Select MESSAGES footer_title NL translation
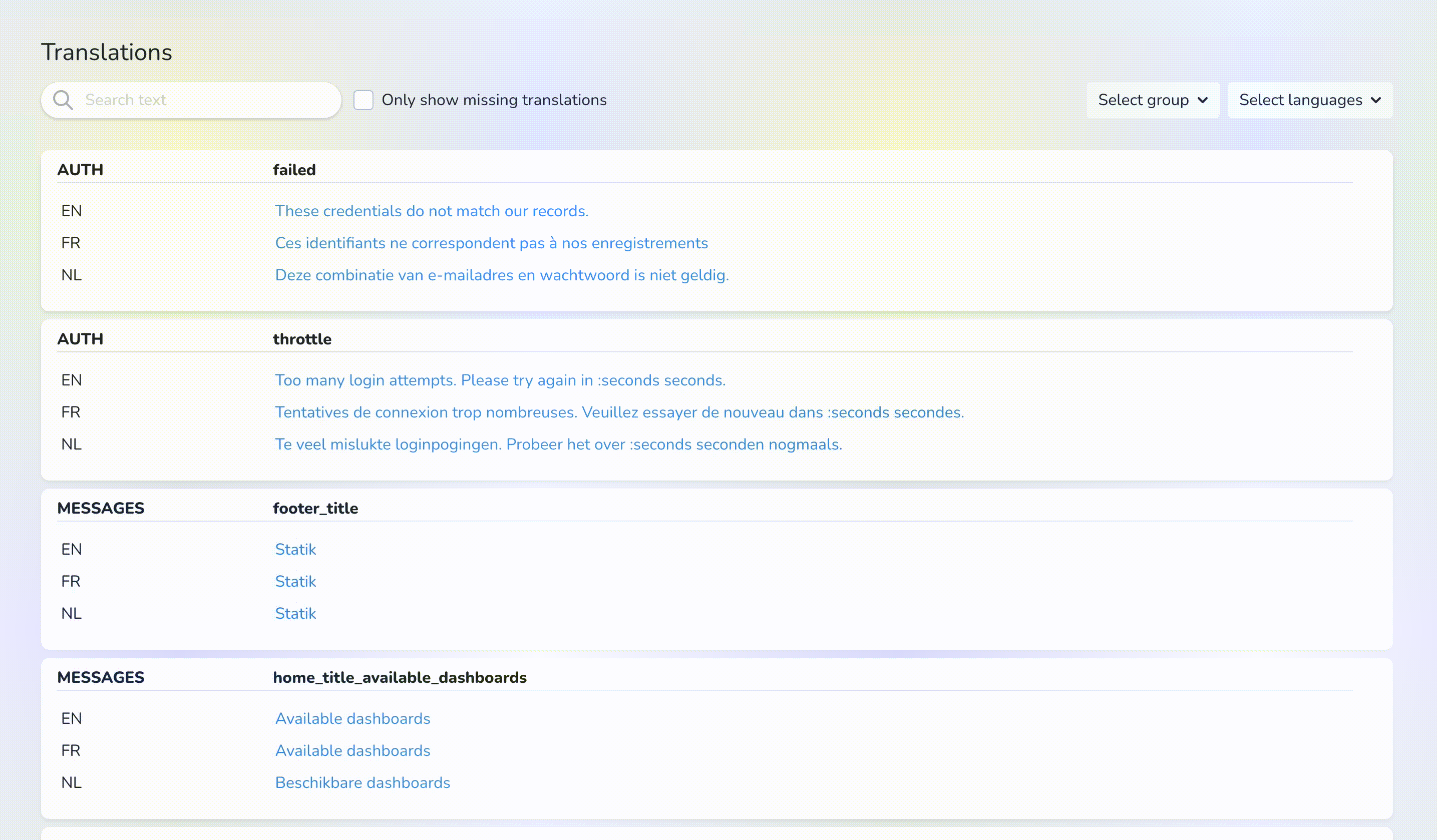 click(x=295, y=614)
